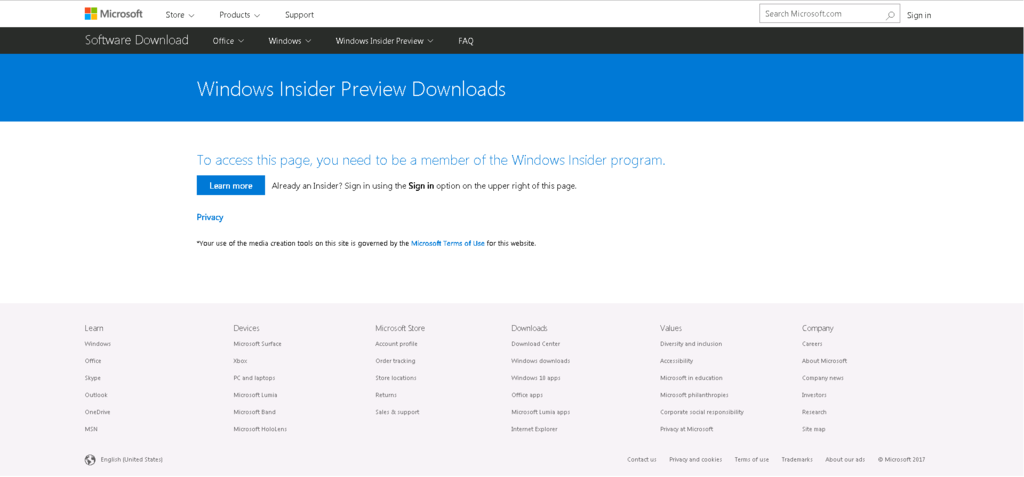Screen dimensions: 1024x477
Task: Click the globe language icon
Action: tap(90, 460)
